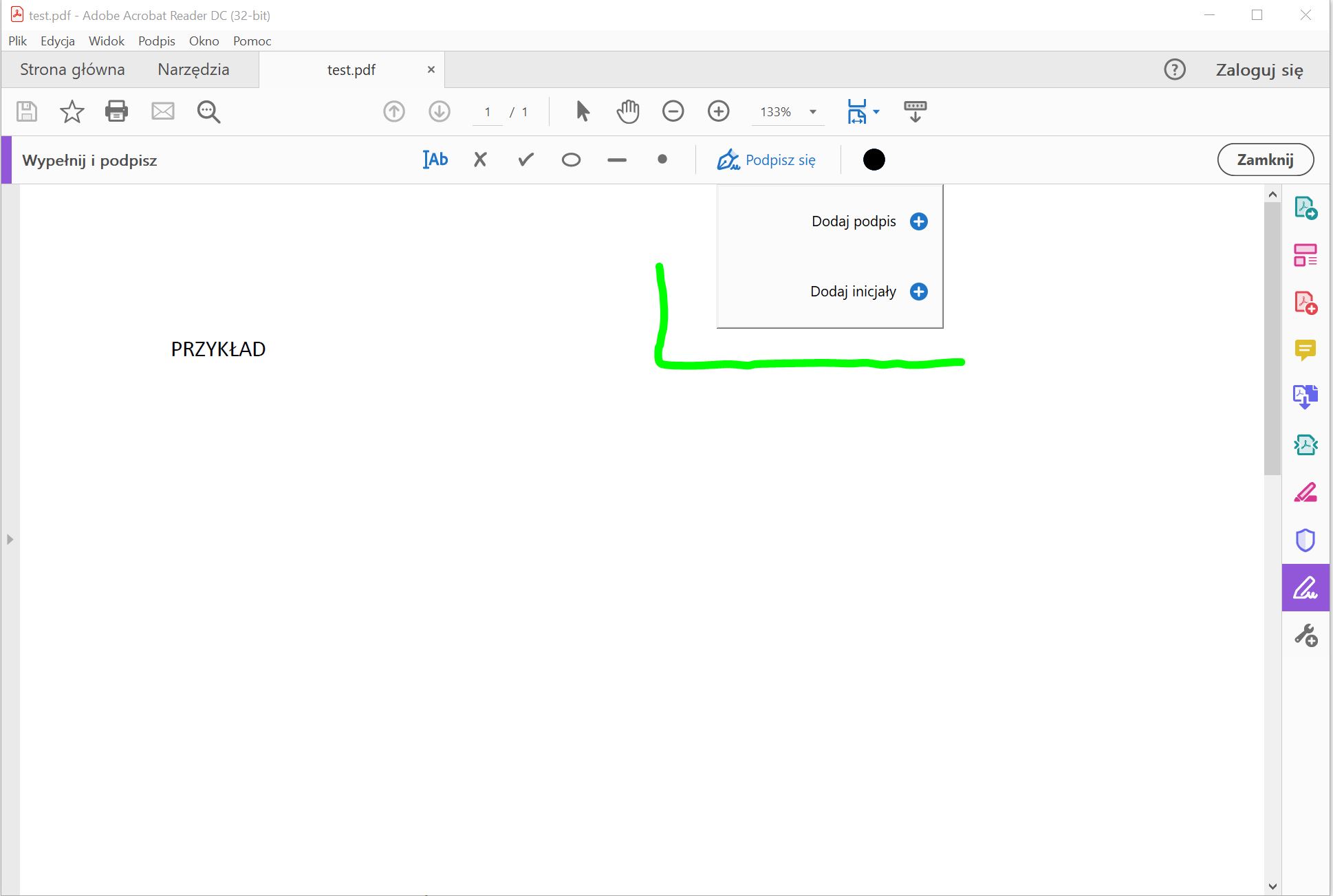The height and width of the screenshot is (896, 1333).
Task: Open the Podpisz się signature dropdown
Action: (766, 160)
